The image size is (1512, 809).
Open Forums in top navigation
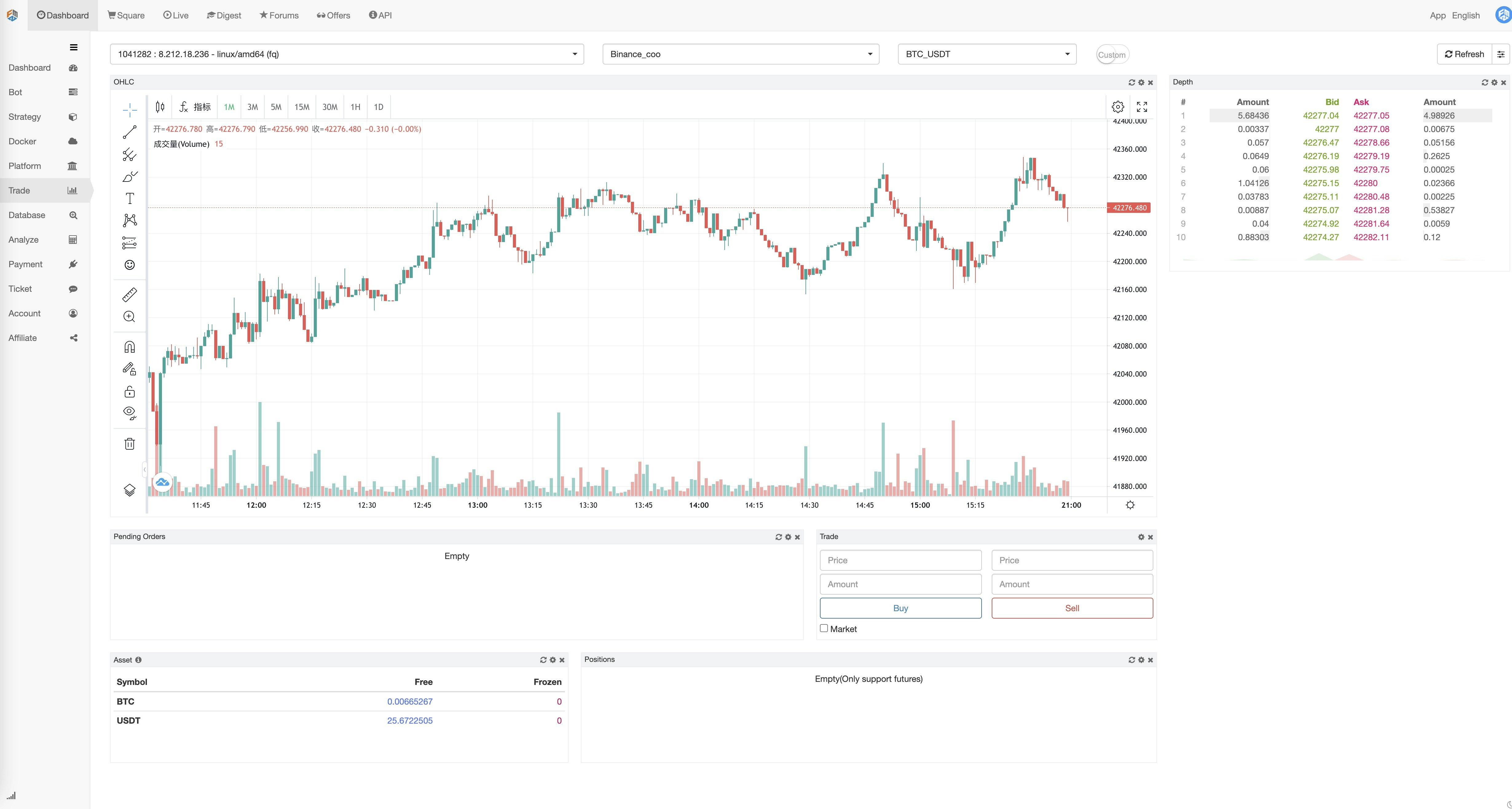[279, 15]
